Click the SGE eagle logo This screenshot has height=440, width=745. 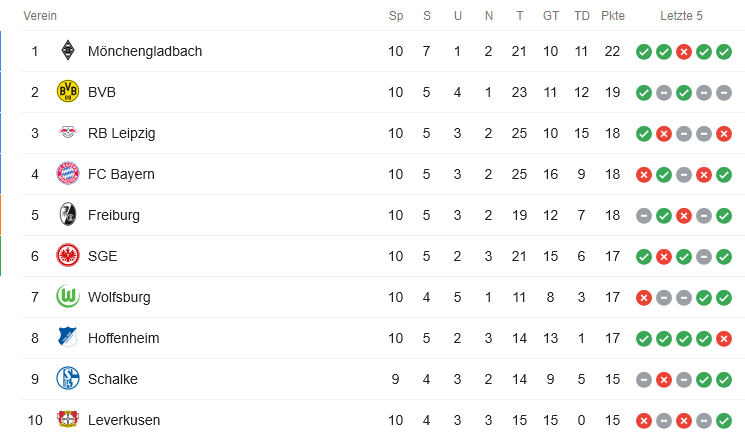68,256
